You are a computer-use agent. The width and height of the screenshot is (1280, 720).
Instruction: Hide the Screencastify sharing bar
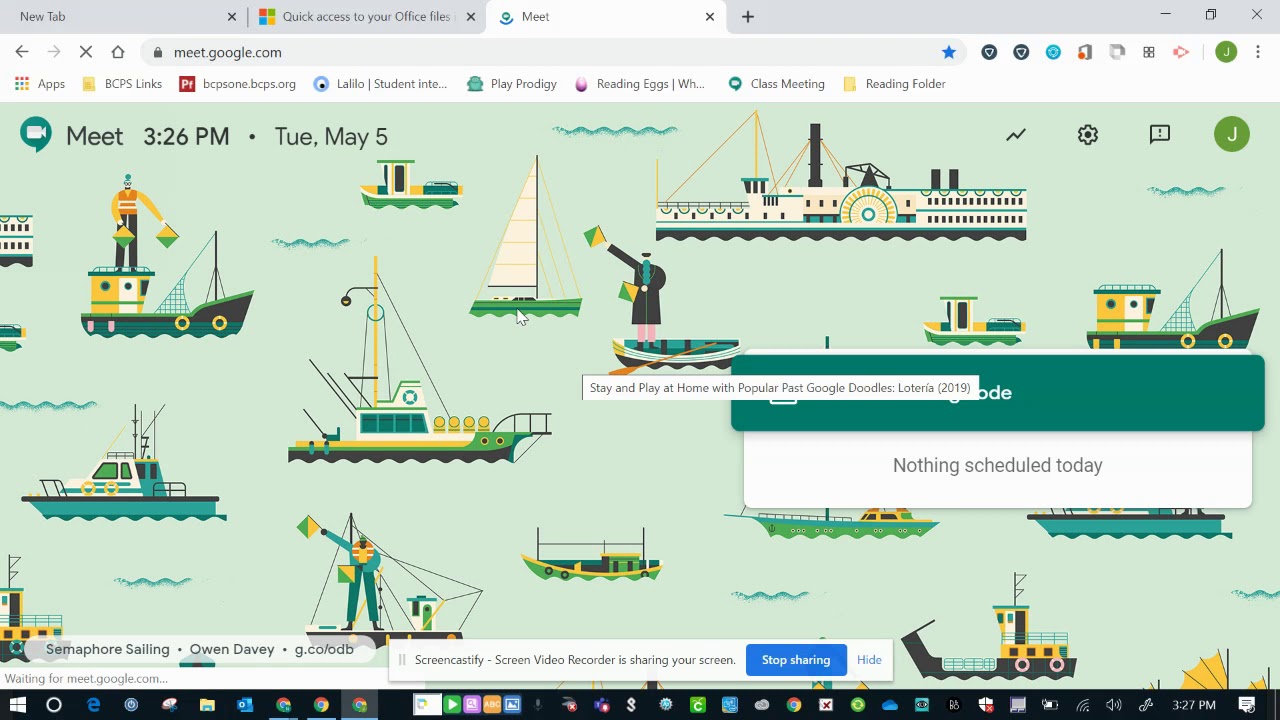point(869,660)
